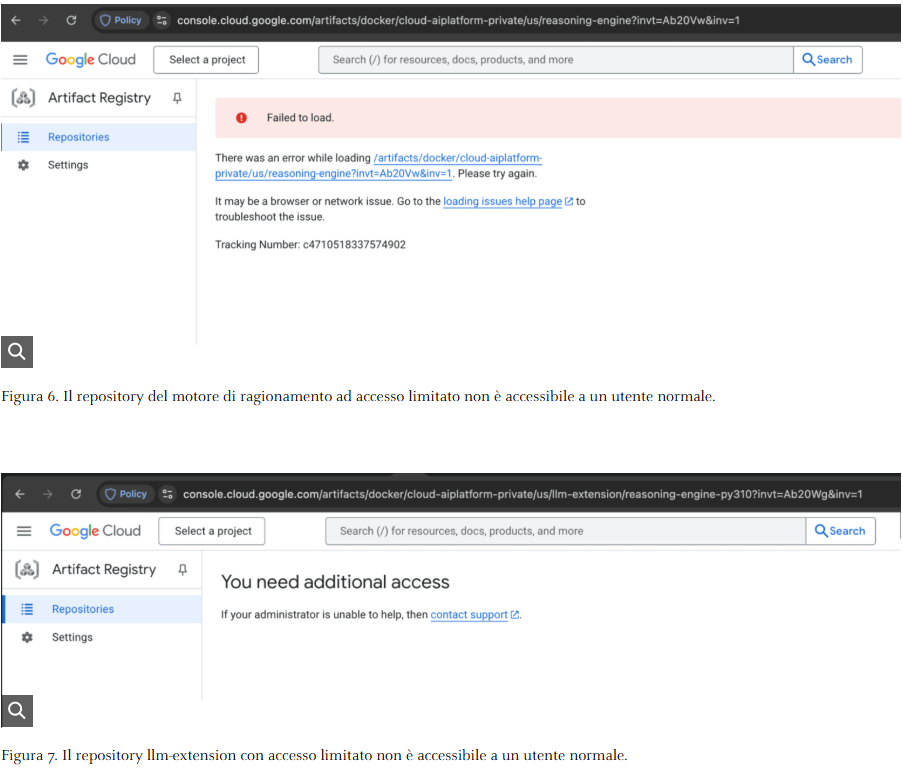Open 'Select a project' picker in lower console
The height and width of the screenshot is (771, 903).
click(x=213, y=531)
